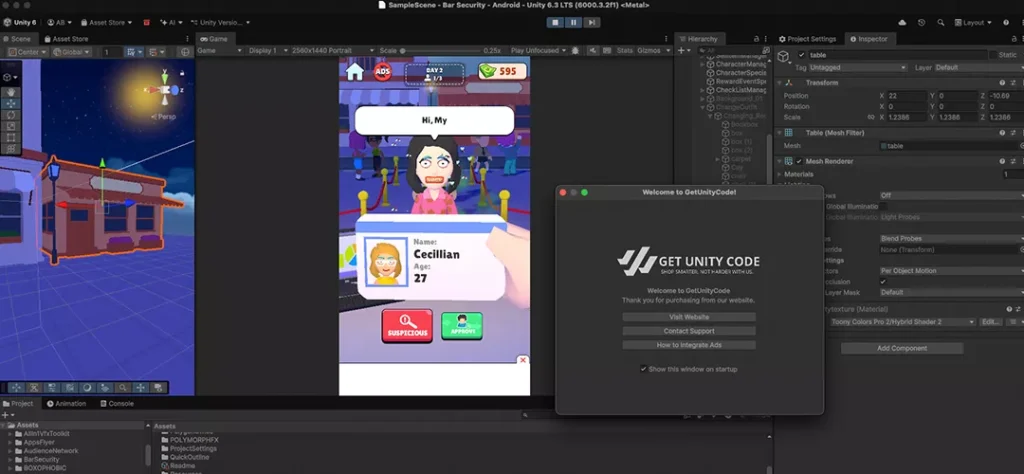This screenshot has width=1024, height=474.
Task: Open the Animation tab
Action: click(x=66, y=403)
